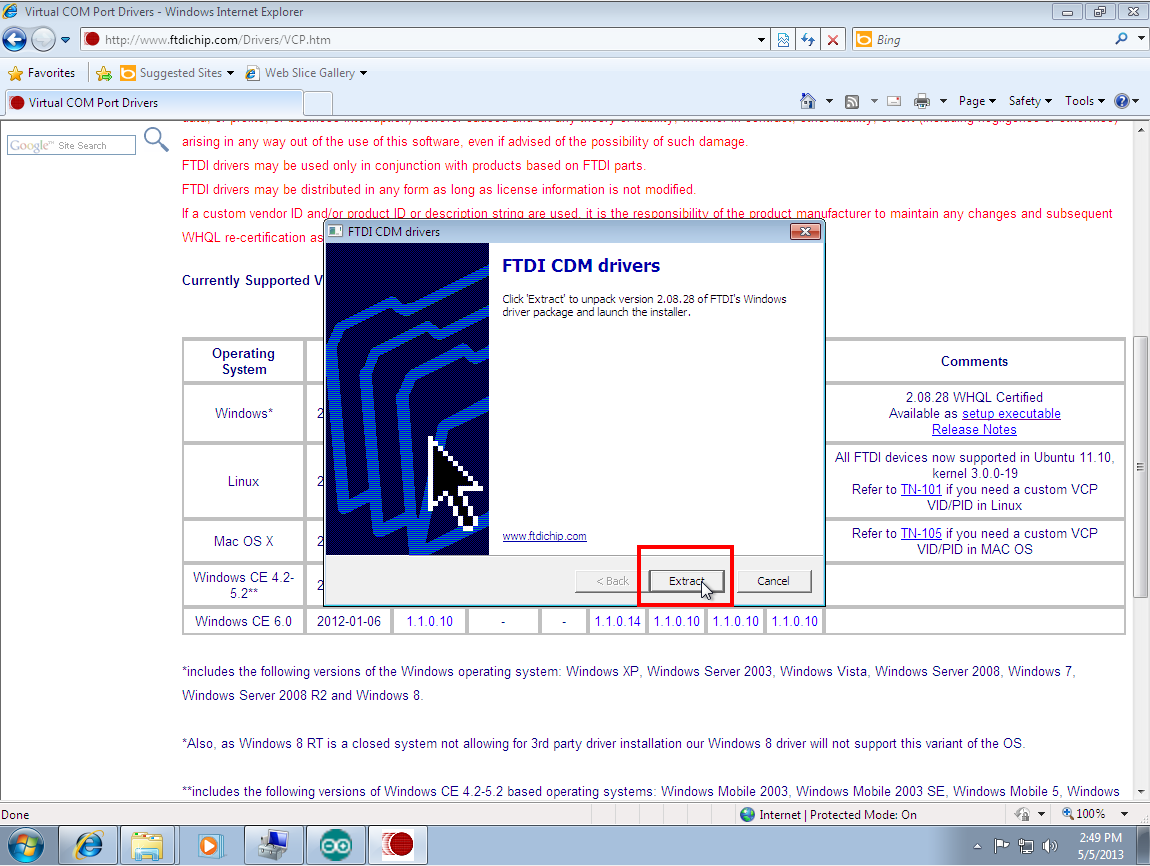Click the Extract button in the FTDI dialog
The height and width of the screenshot is (866, 1150).
(686, 580)
